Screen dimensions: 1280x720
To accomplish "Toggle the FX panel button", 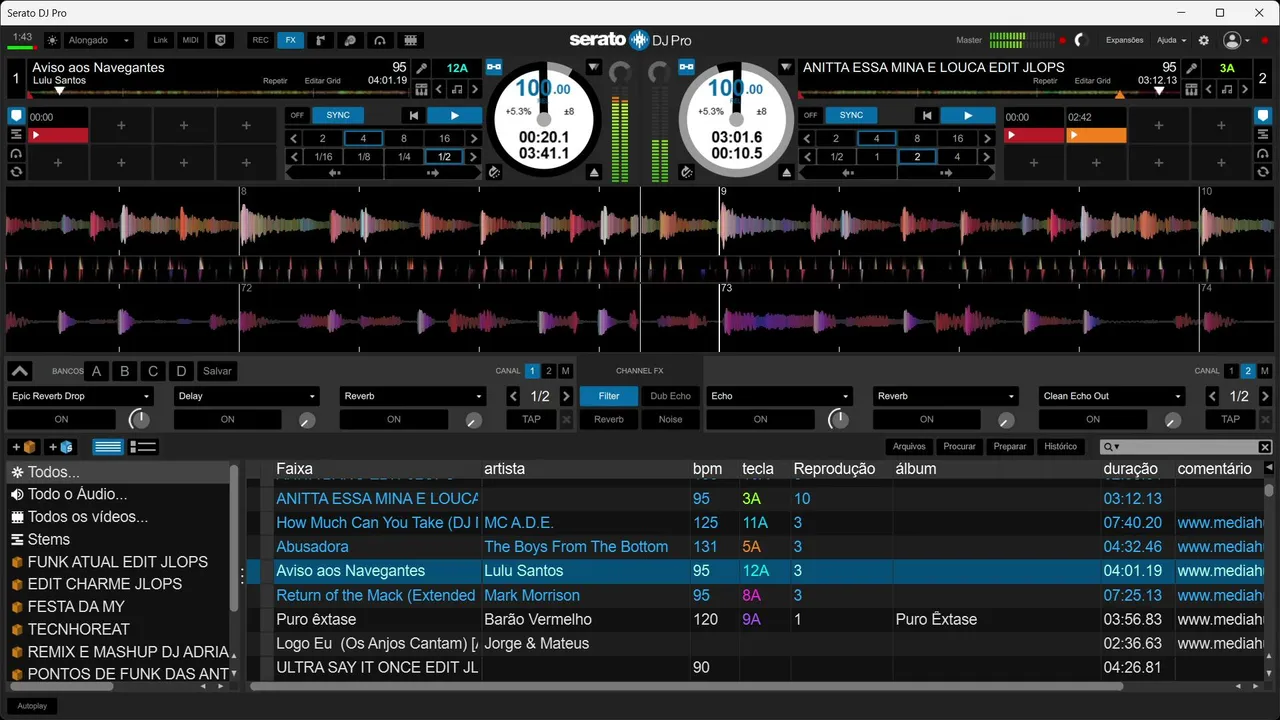I will point(291,40).
